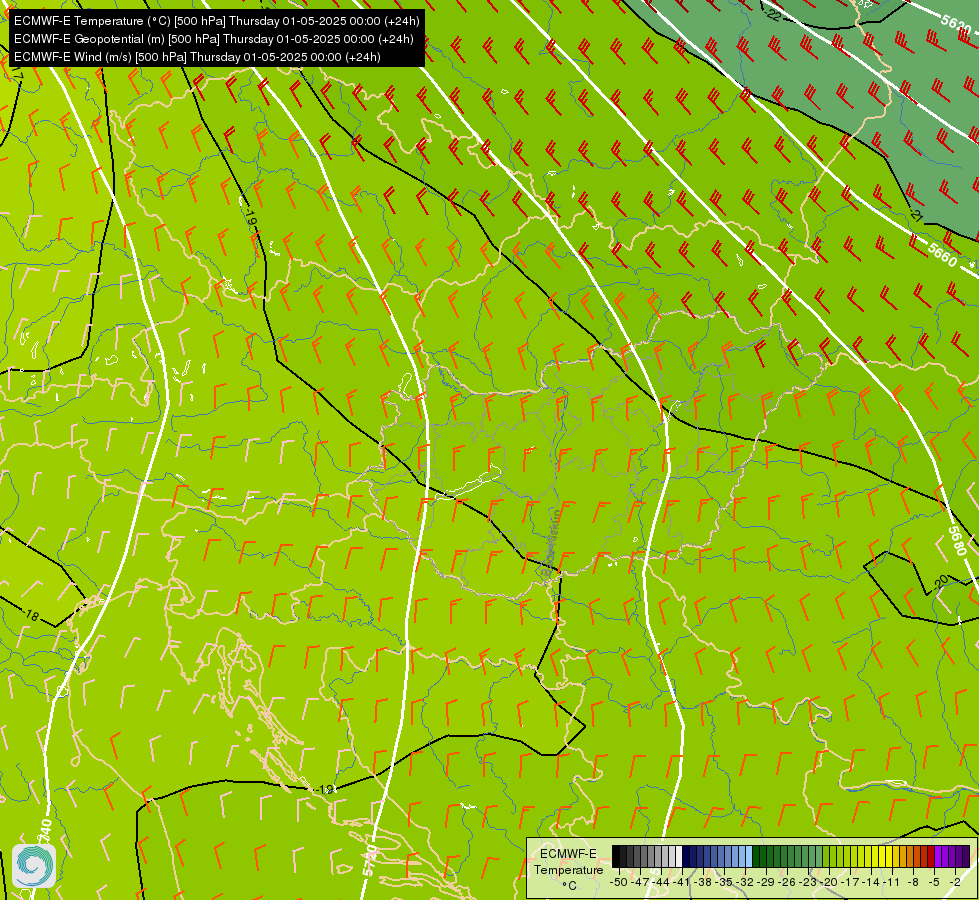Click the -38 legend tick label
This screenshot has width=979, height=900.
tap(704, 881)
